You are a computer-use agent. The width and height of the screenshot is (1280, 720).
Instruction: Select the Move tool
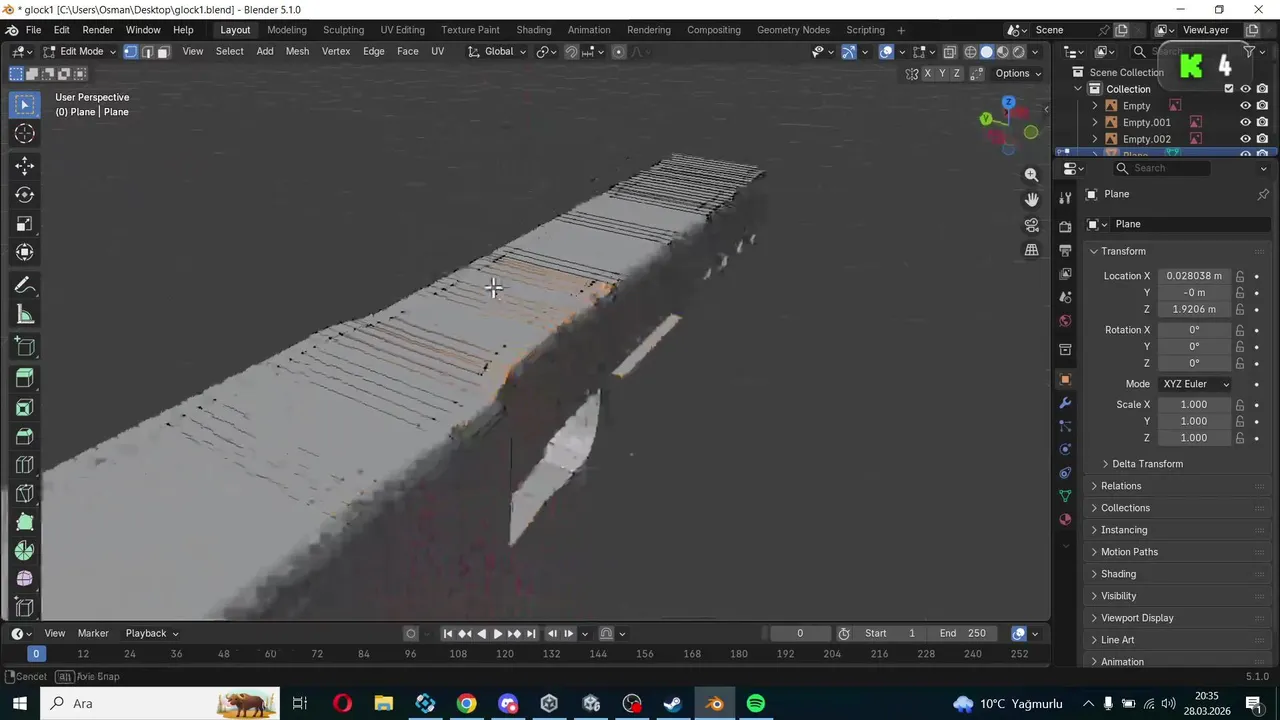25,166
